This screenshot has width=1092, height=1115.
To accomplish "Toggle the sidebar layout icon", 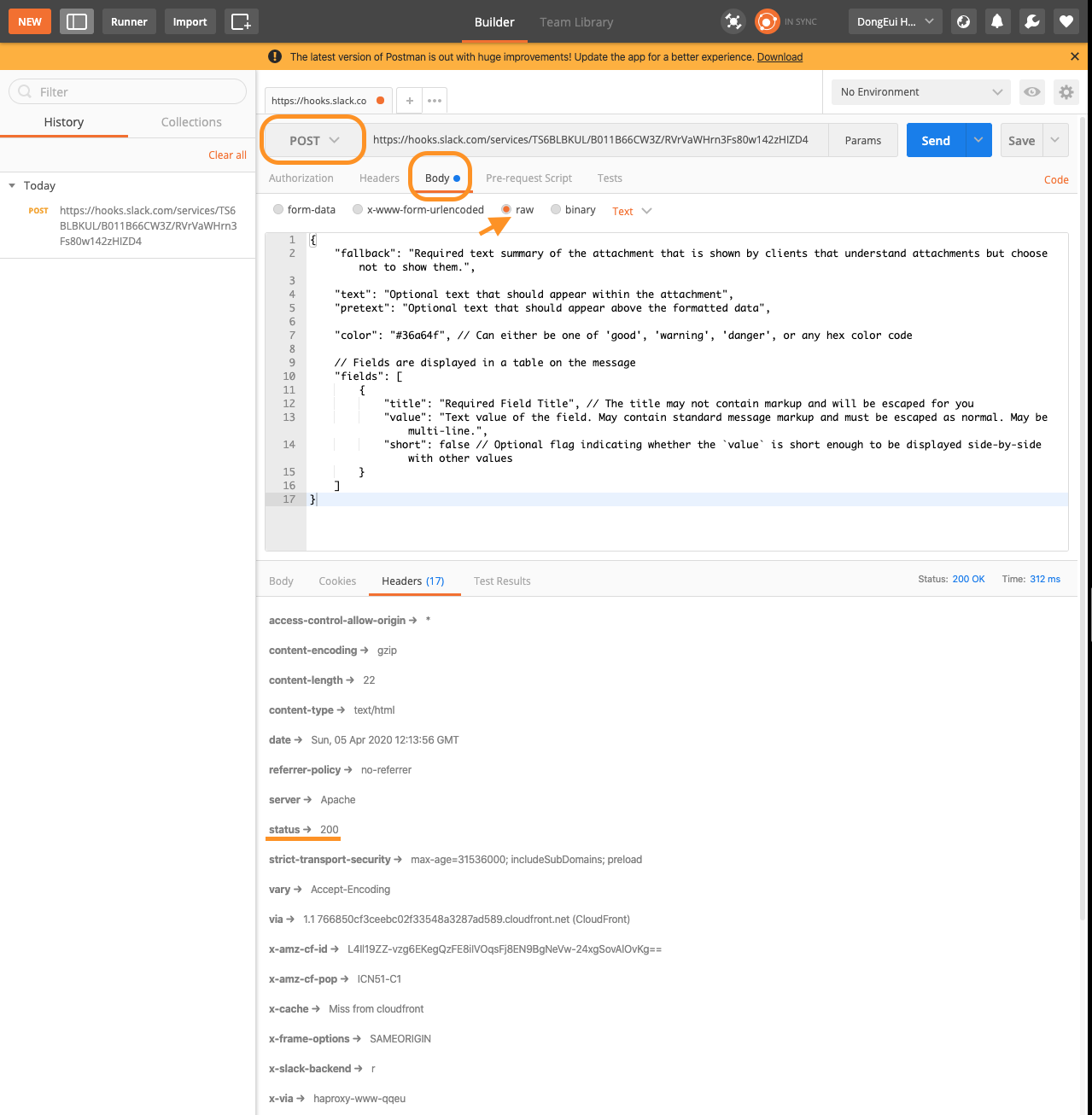I will pos(77,21).
